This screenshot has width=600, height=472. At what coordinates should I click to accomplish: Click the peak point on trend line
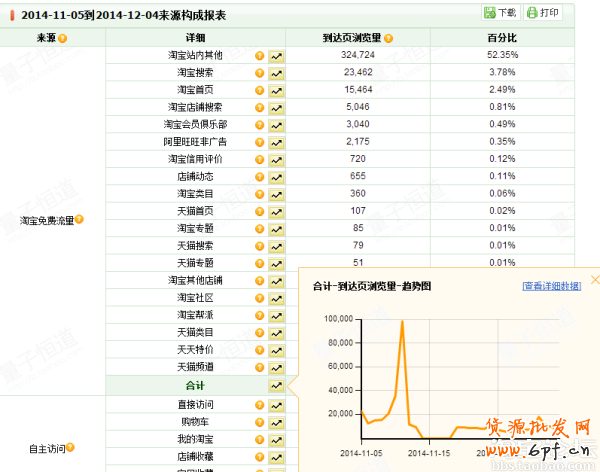pyautogui.click(x=402, y=323)
